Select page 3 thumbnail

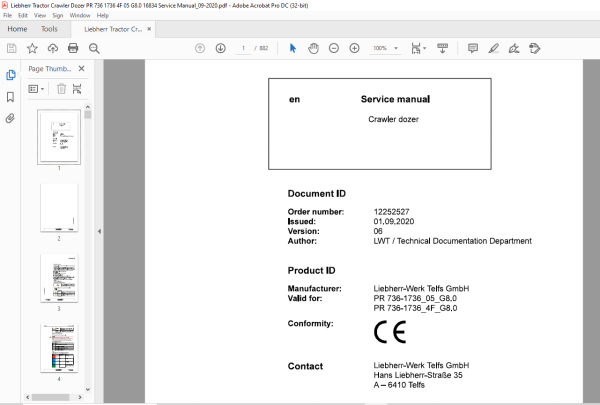click(x=59, y=278)
